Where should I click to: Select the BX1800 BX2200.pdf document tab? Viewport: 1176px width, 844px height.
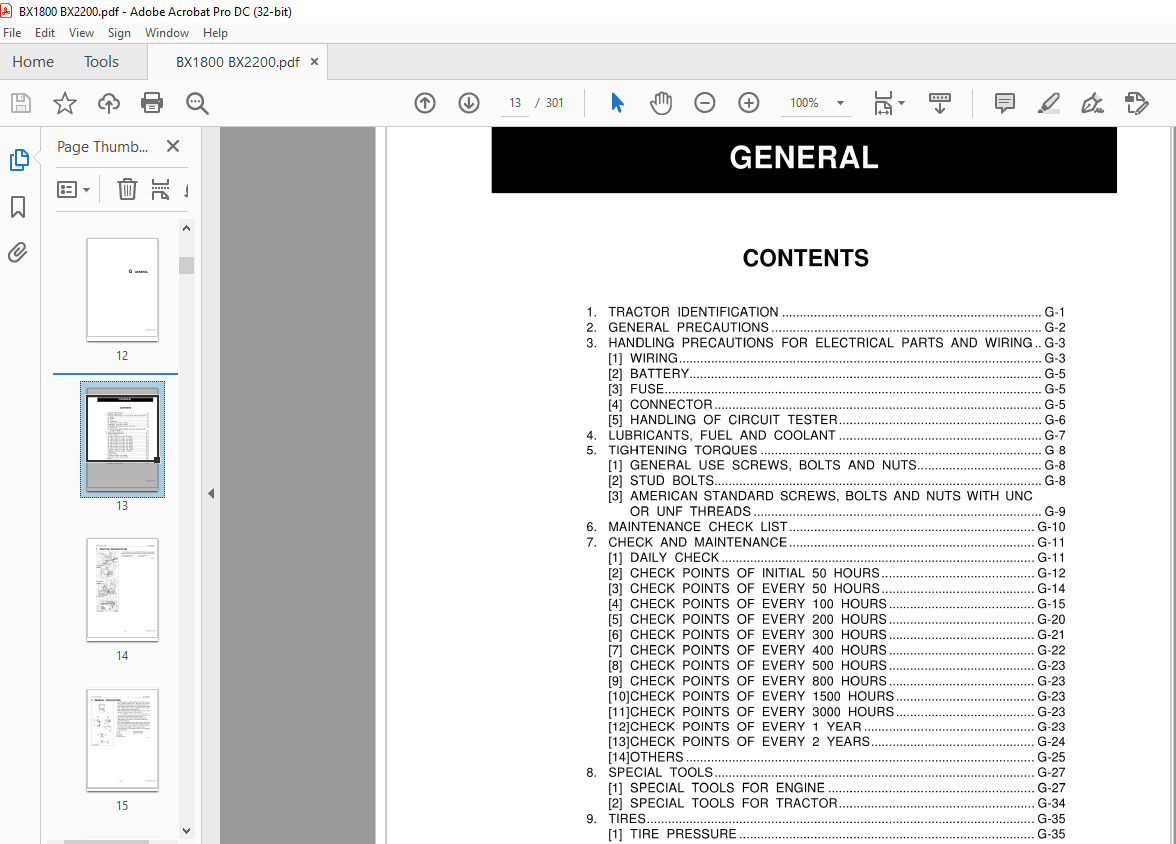(238, 62)
